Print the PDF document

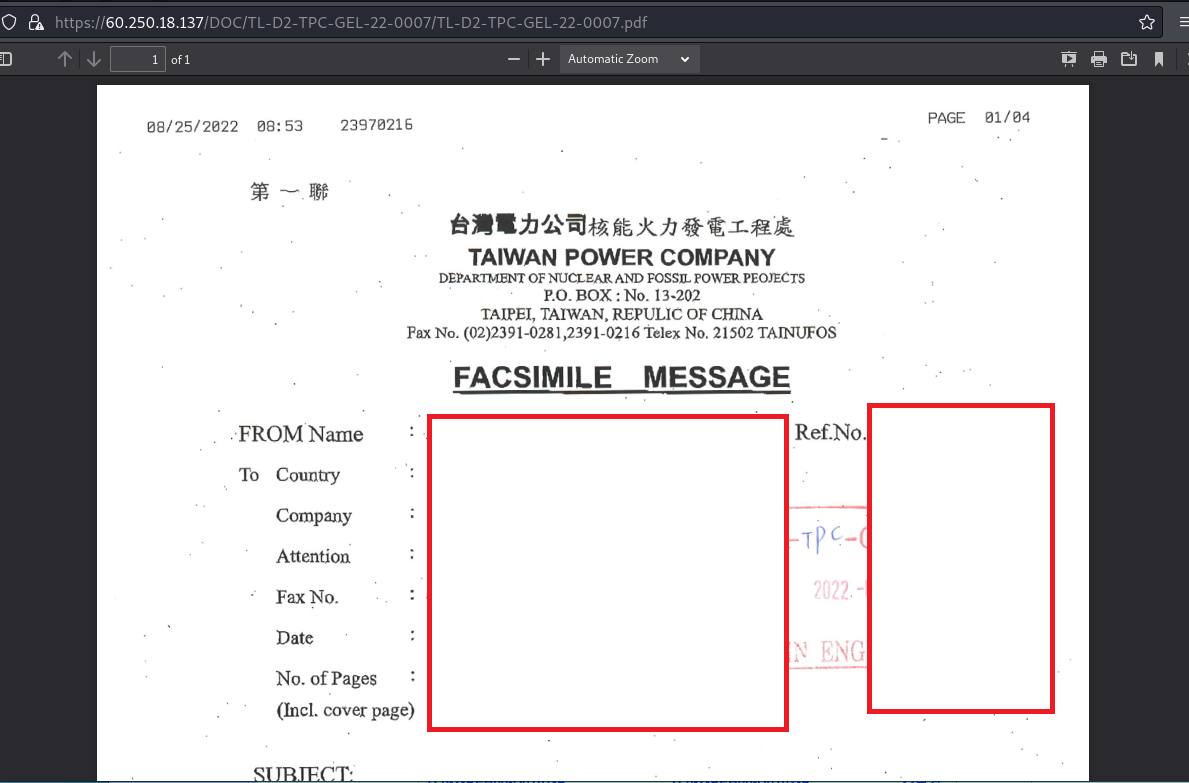click(x=1099, y=59)
